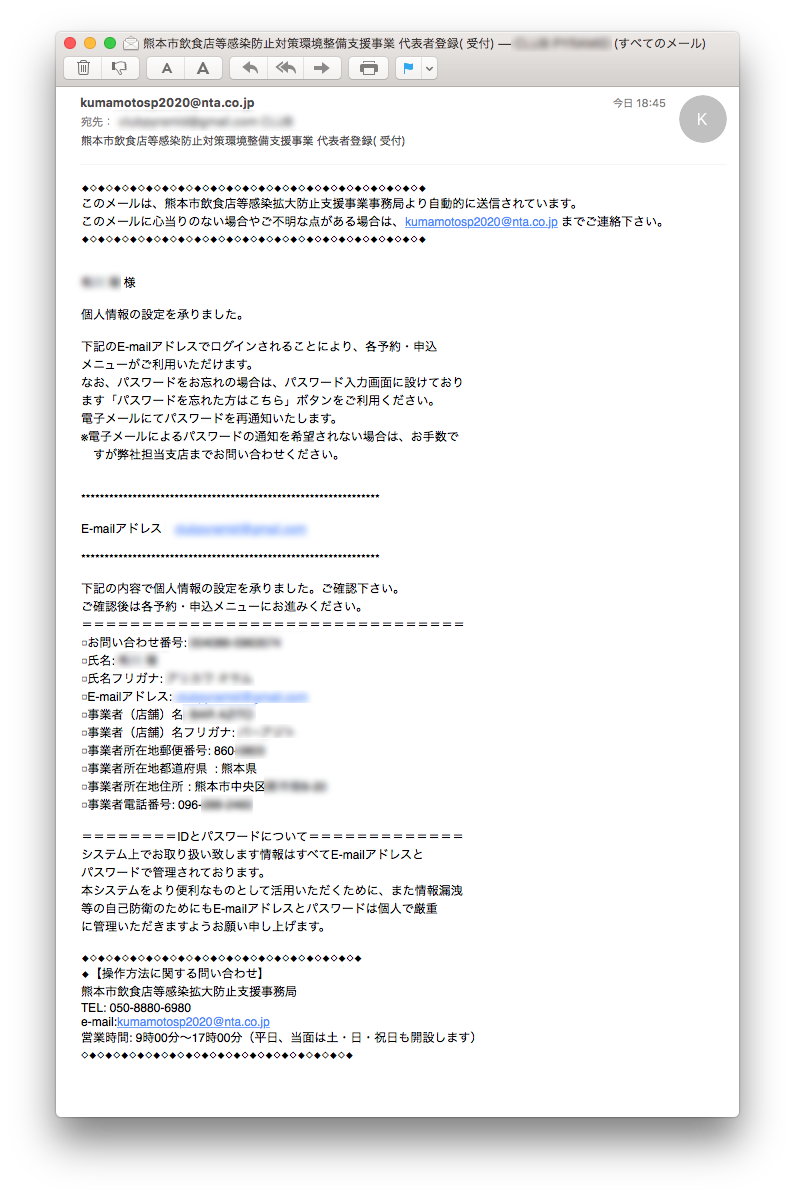Open flag color dropdown arrow
Image resolution: width=795 pixels, height=1197 pixels.
click(429, 68)
